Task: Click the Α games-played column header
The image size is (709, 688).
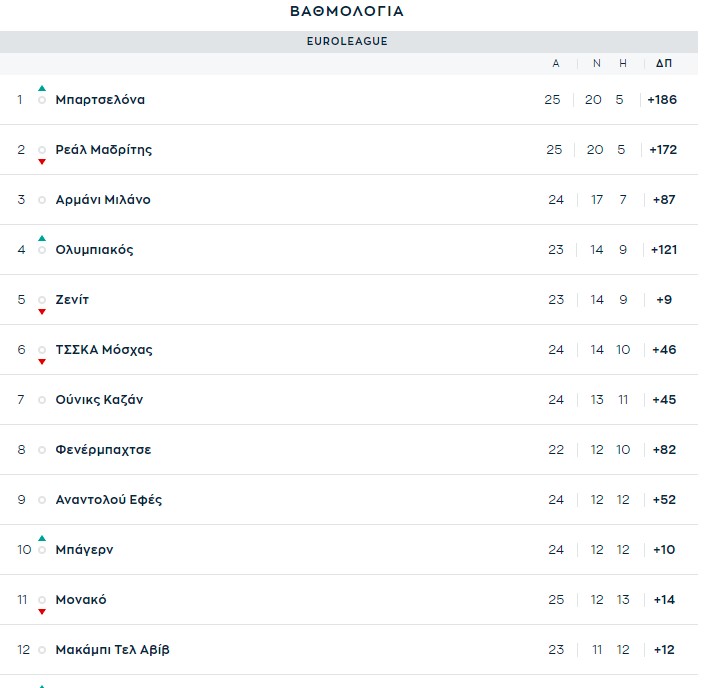Action: [556, 63]
